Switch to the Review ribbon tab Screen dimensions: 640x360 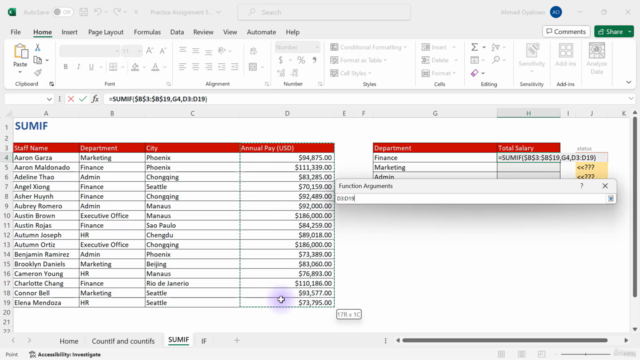click(x=203, y=32)
